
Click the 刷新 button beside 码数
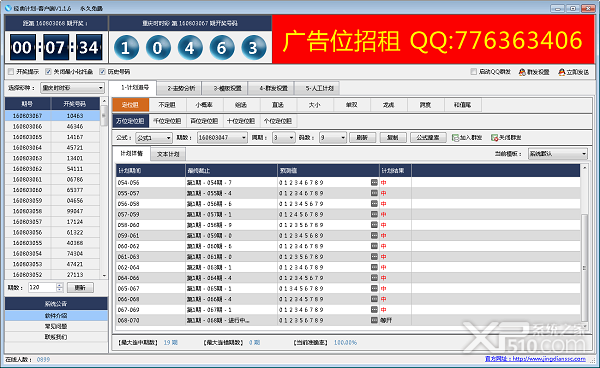click(362, 138)
